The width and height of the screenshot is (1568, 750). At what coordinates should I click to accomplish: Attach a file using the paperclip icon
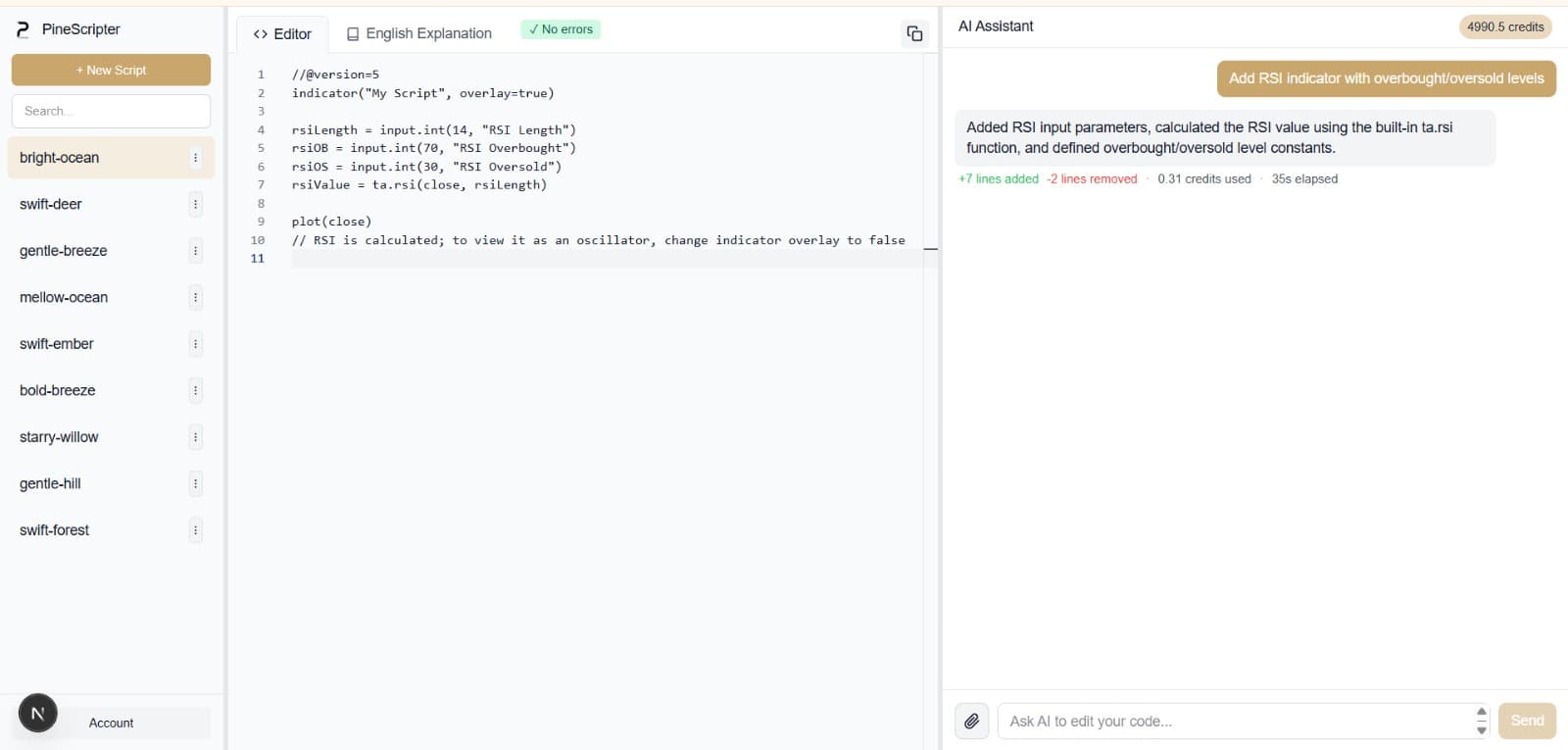point(971,722)
